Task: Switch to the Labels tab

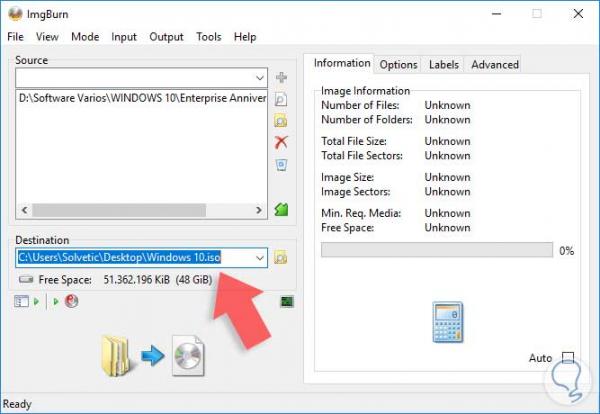Action: pyautogui.click(x=443, y=65)
